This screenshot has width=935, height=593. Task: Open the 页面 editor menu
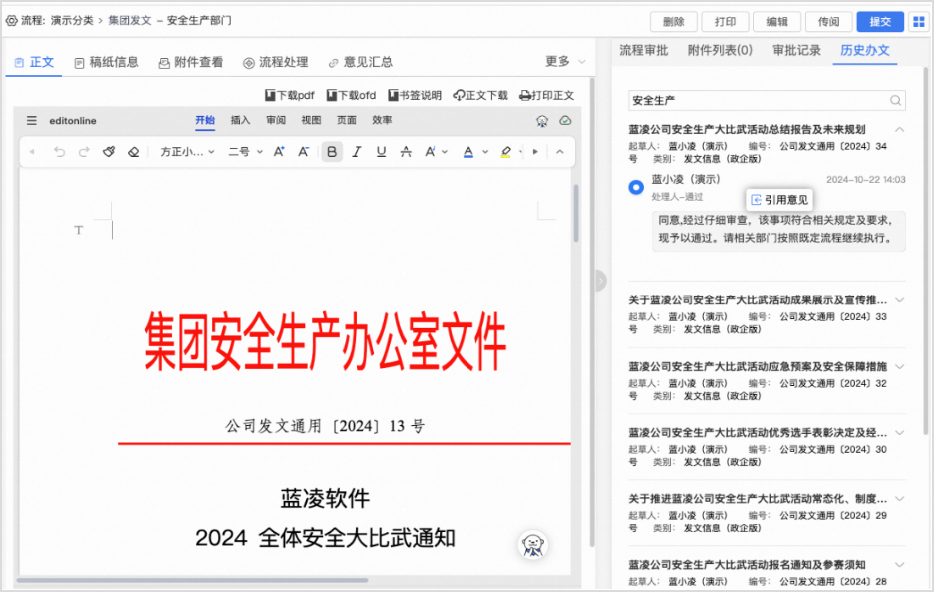point(346,121)
